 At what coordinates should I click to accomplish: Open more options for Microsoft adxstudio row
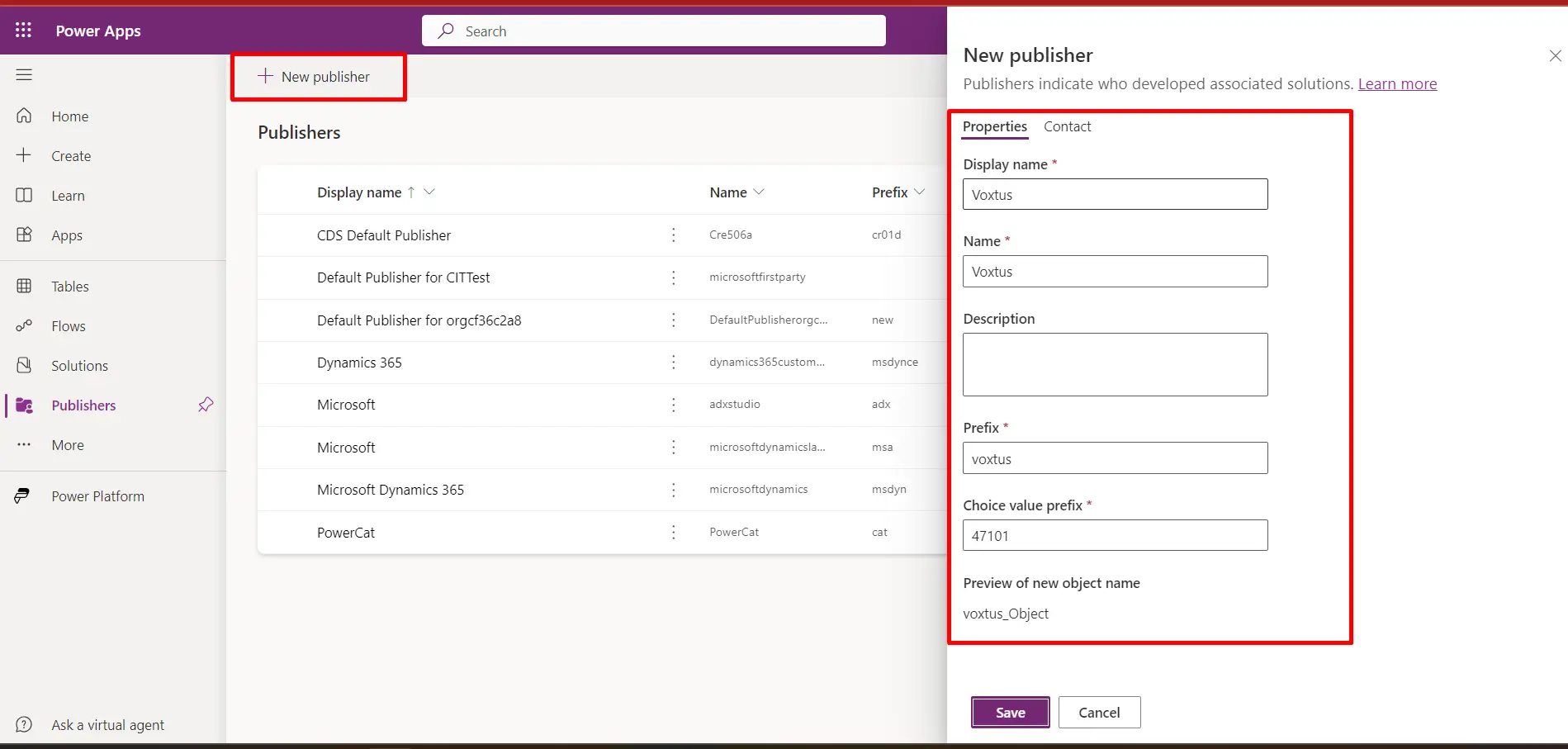click(674, 405)
